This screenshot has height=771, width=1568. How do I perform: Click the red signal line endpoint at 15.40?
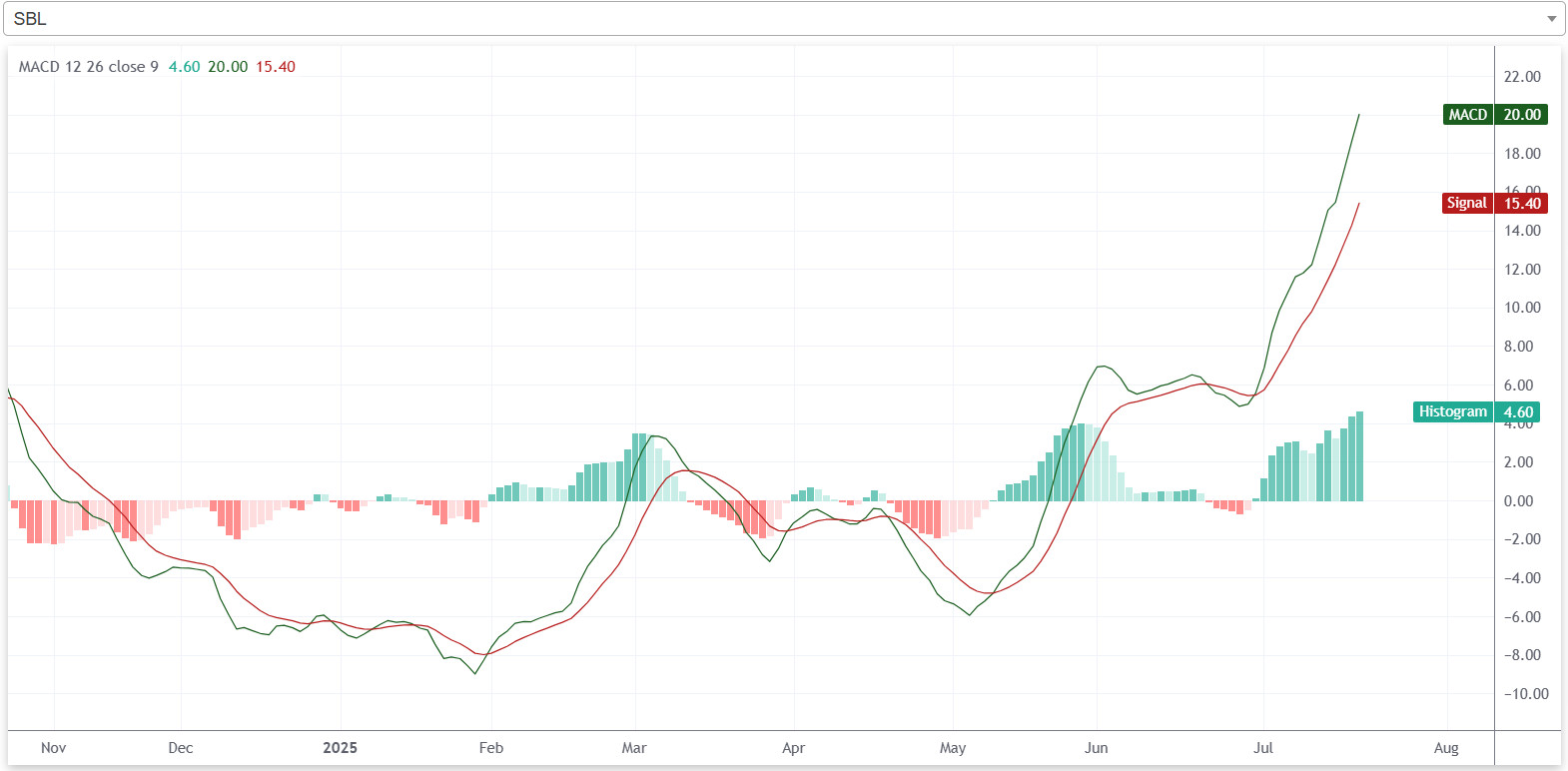1358,204
